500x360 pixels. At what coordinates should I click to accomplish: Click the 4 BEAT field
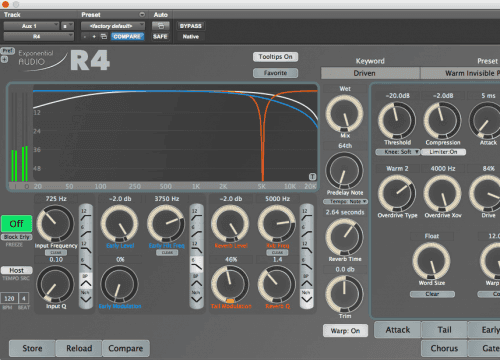24,299
